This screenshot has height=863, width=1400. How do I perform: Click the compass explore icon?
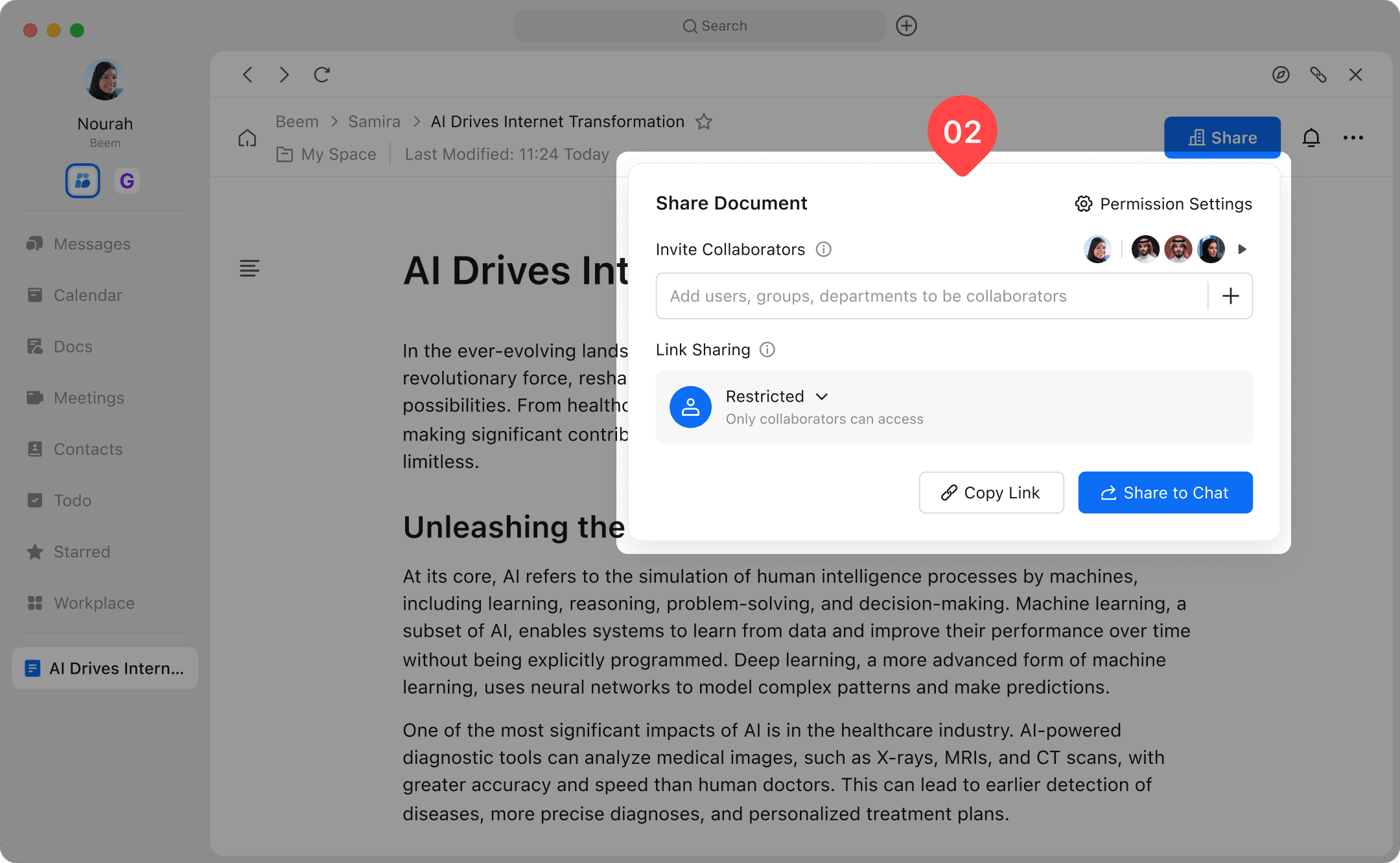1280,75
